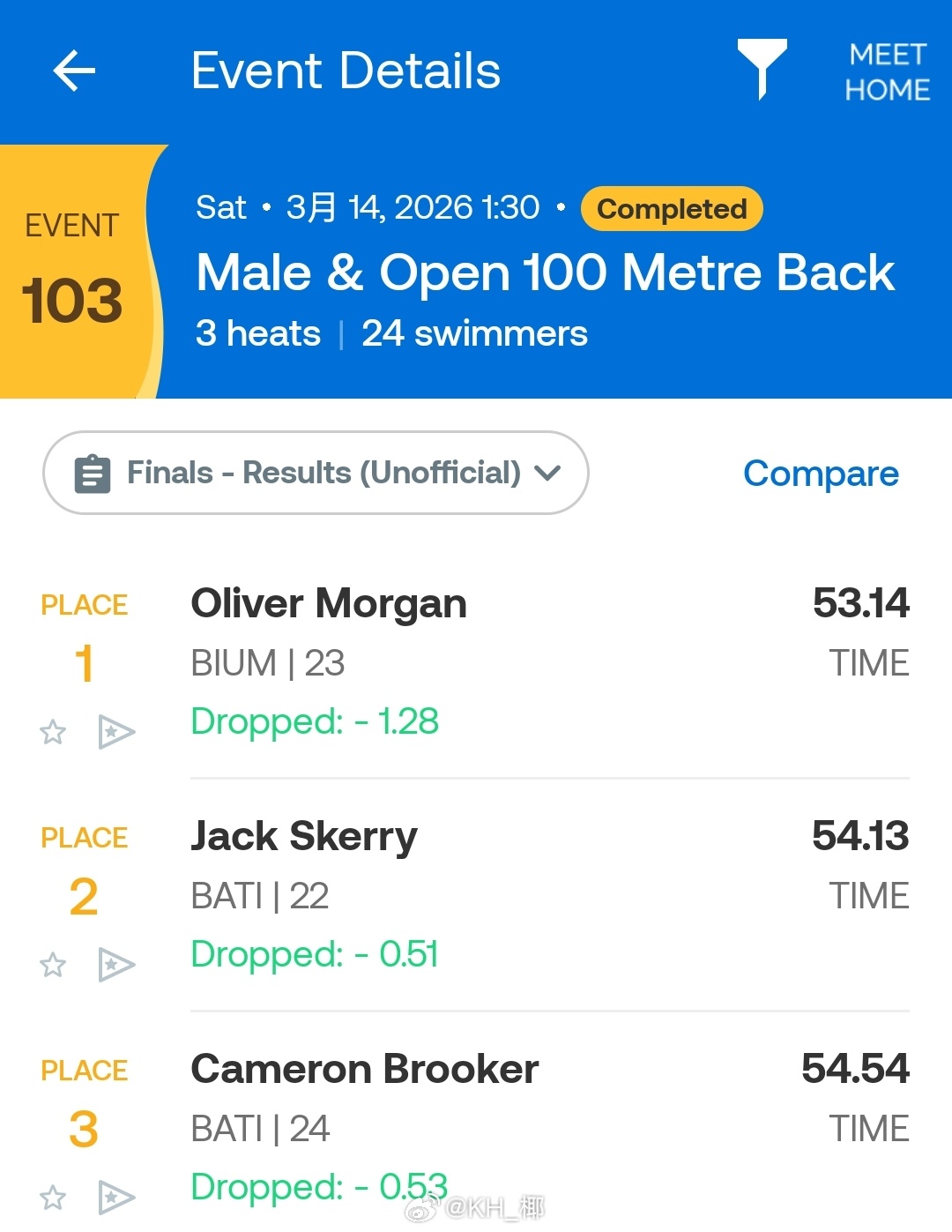Go to Meet Home

tap(887, 71)
